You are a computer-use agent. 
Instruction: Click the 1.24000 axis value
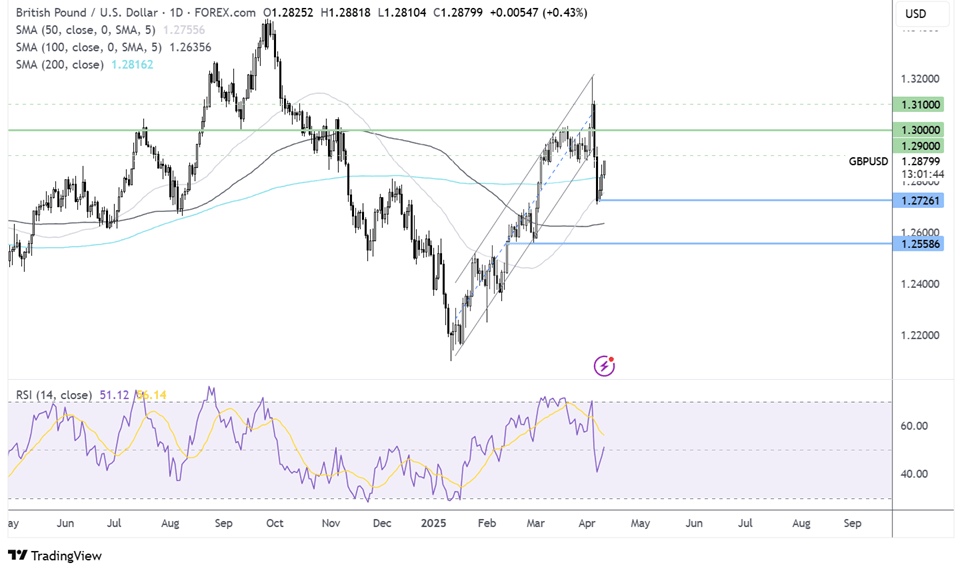point(920,284)
